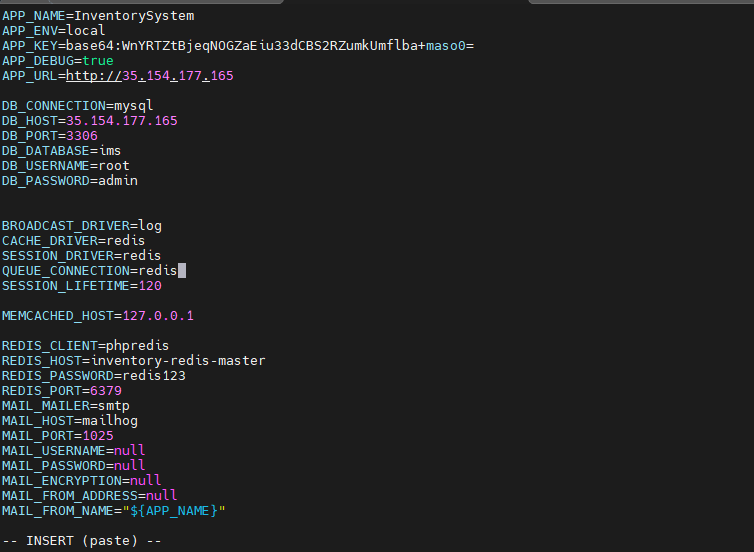Click SESSION_LIFETIME value 120
754x552 pixels.
(x=149, y=286)
